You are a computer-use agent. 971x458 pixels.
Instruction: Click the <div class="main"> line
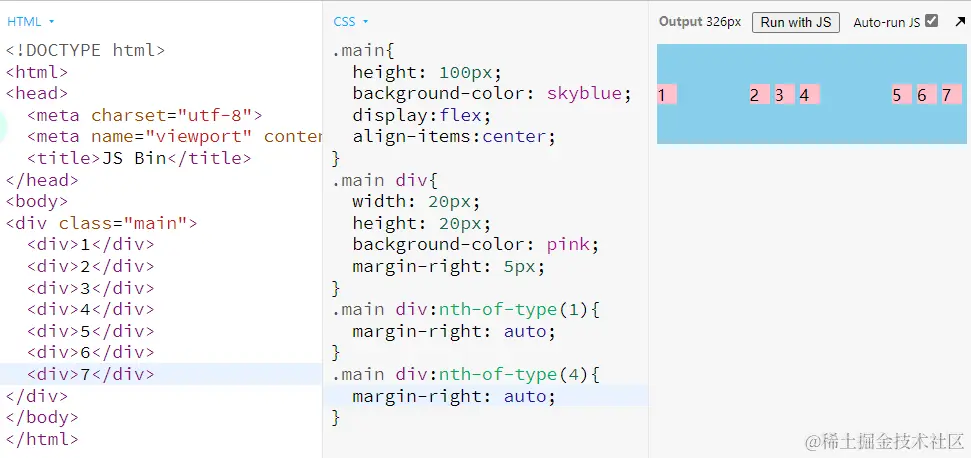[x=102, y=223]
